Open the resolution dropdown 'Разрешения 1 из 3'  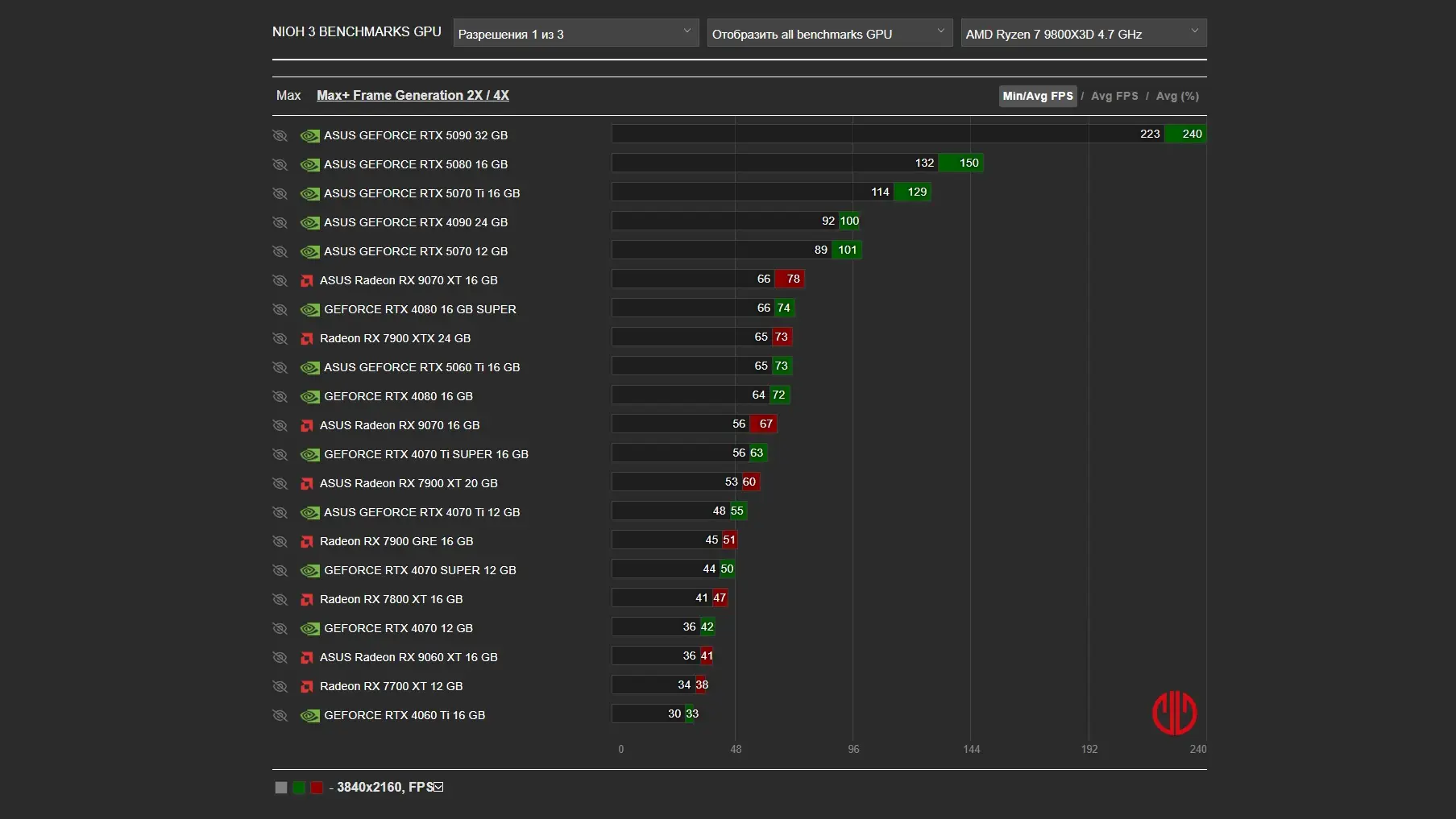pyautogui.click(x=576, y=33)
